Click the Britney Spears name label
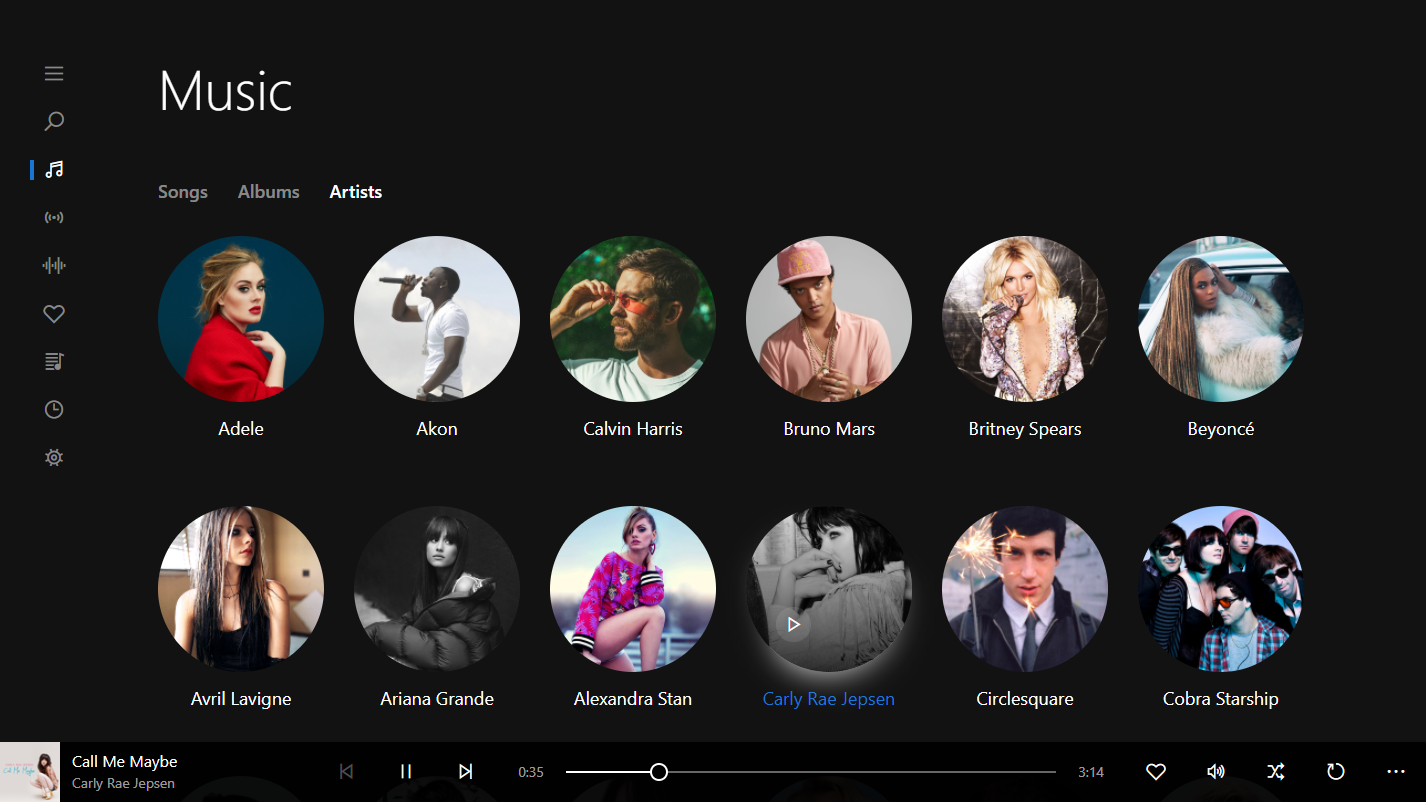This screenshot has width=1426, height=802. pyautogui.click(x=1025, y=429)
